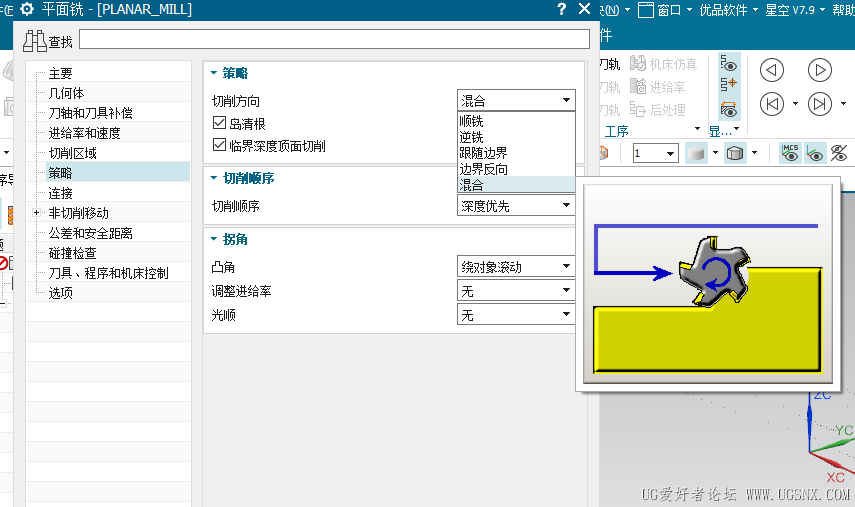Select 主要 in the navigation tree
This screenshot has width=855, height=507.
tap(61, 73)
